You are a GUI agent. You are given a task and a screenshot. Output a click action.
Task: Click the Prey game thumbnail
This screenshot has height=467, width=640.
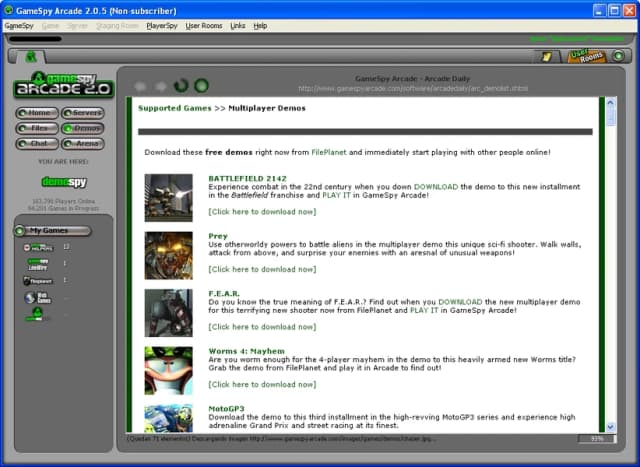tap(169, 256)
